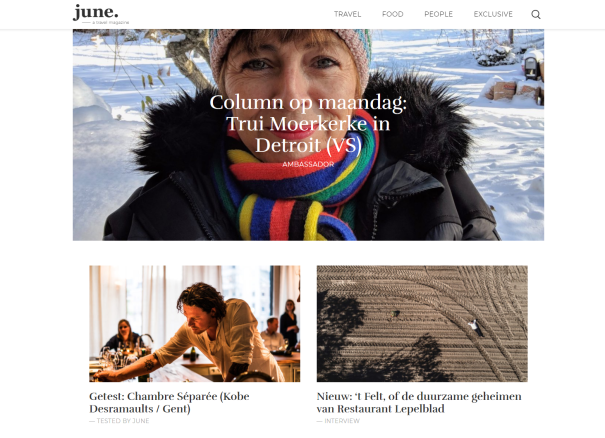Click 'van Restaurant Lepelblad' title line
This screenshot has width=605, height=438.
(x=380, y=409)
